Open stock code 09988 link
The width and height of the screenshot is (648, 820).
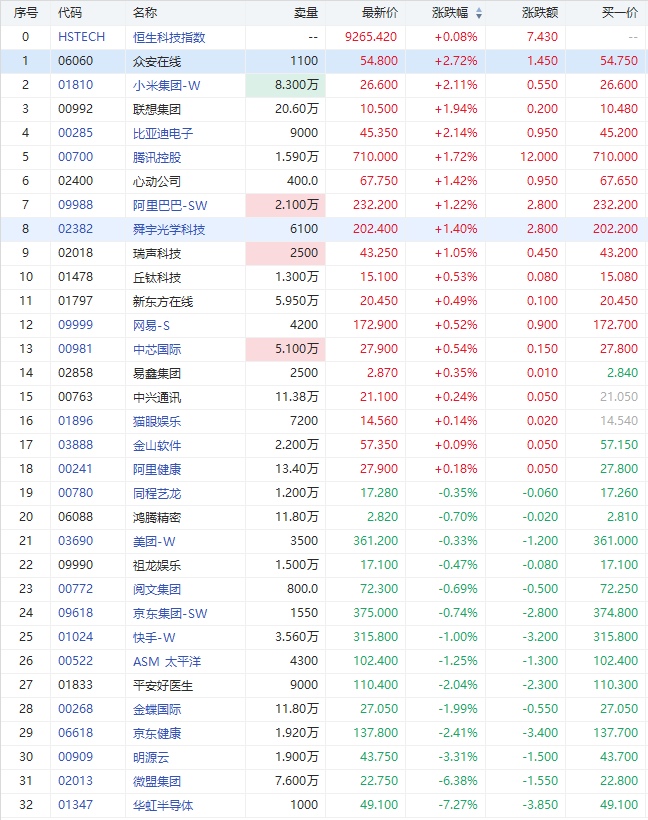(75, 205)
